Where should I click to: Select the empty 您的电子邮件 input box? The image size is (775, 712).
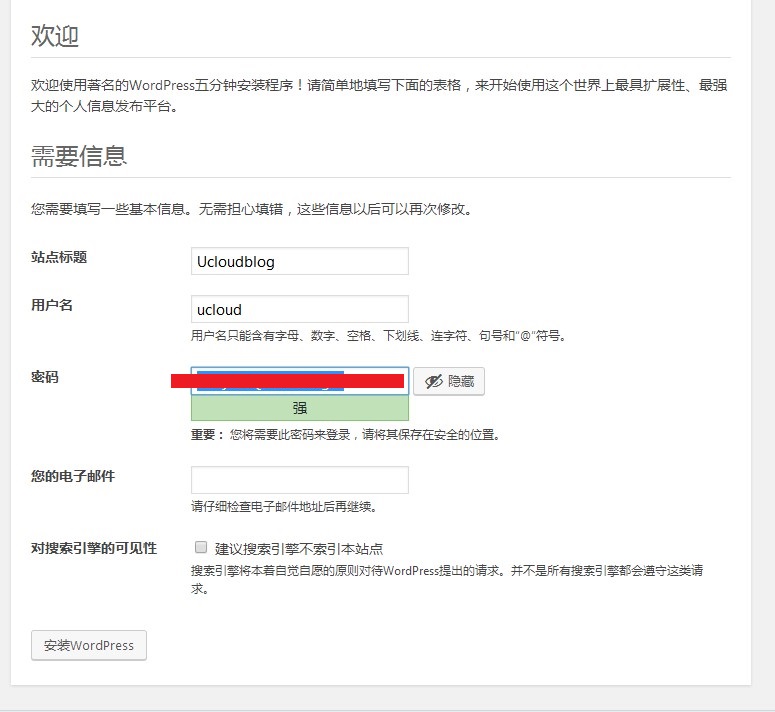click(x=299, y=480)
